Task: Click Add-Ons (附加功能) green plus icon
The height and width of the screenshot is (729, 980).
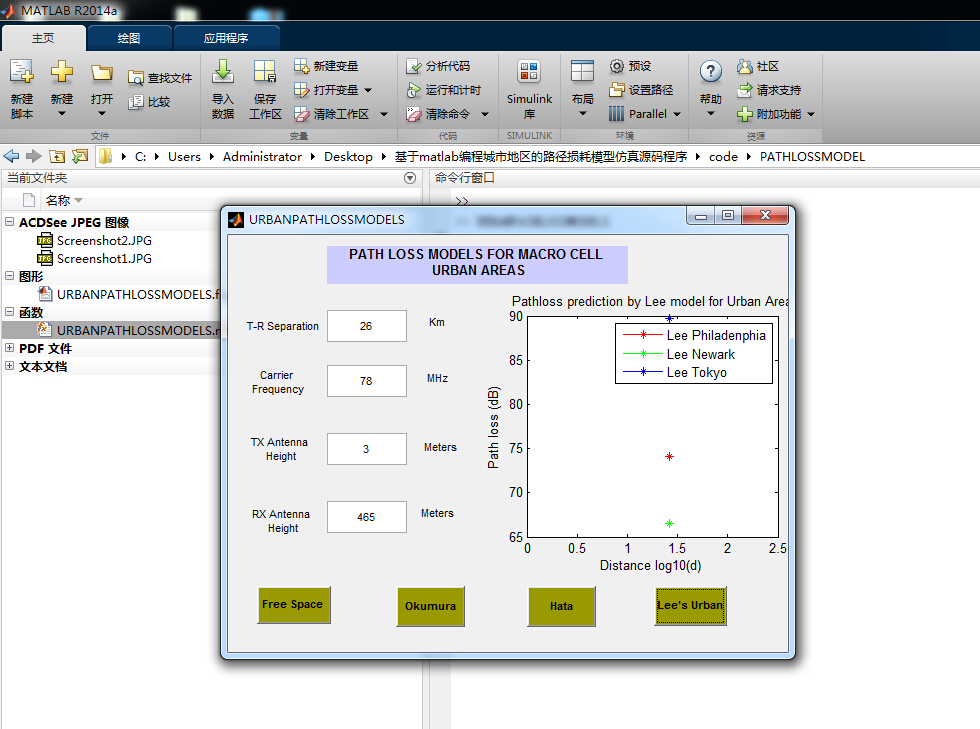Action: click(744, 114)
